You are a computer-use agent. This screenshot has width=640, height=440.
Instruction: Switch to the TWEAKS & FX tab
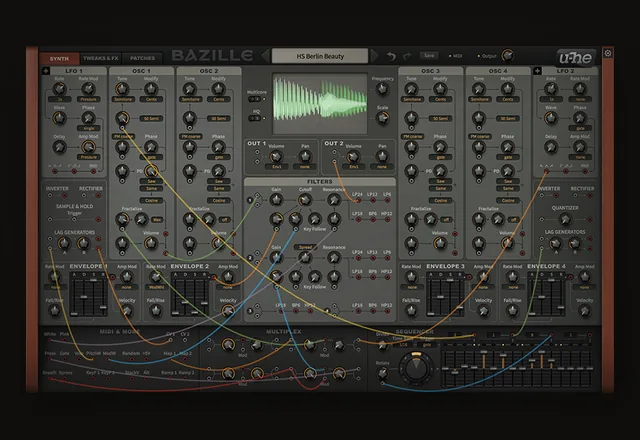100,58
